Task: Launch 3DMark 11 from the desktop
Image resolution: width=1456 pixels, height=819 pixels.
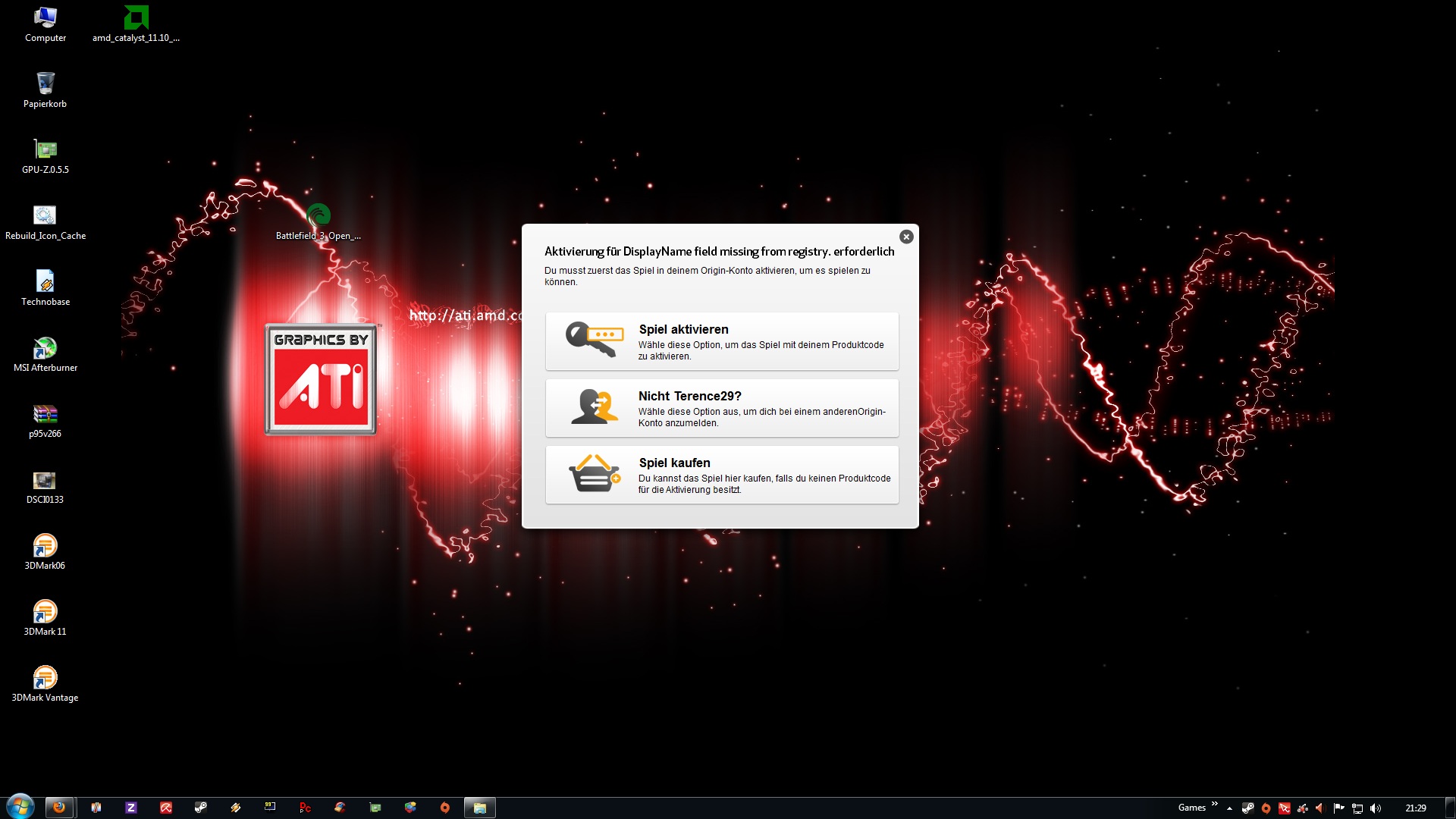Action: [x=45, y=618]
